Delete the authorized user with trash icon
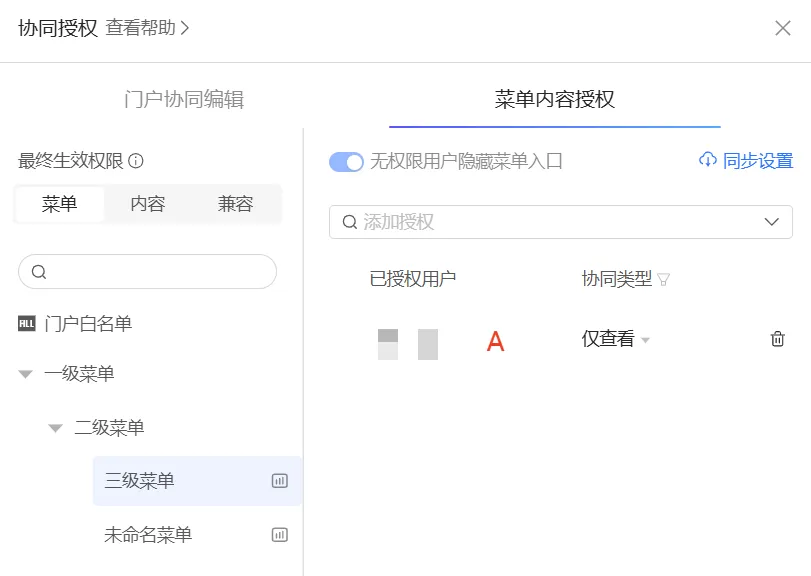 (777, 339)
